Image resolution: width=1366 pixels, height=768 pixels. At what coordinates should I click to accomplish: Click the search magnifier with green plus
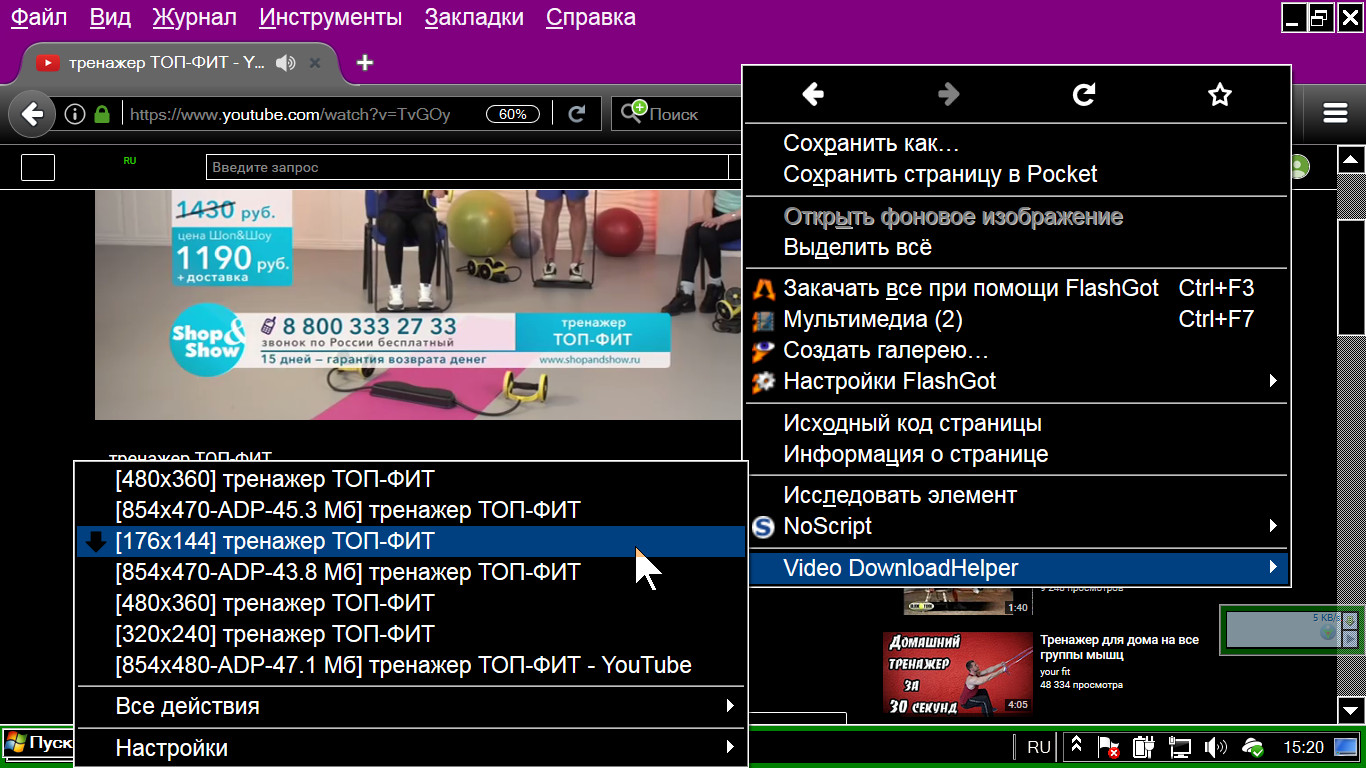pyautogui.click(x=632, y=112)
